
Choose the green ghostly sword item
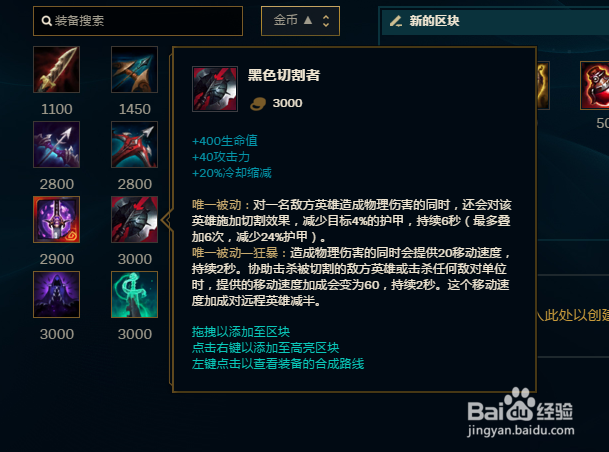(x=134, y=294)
